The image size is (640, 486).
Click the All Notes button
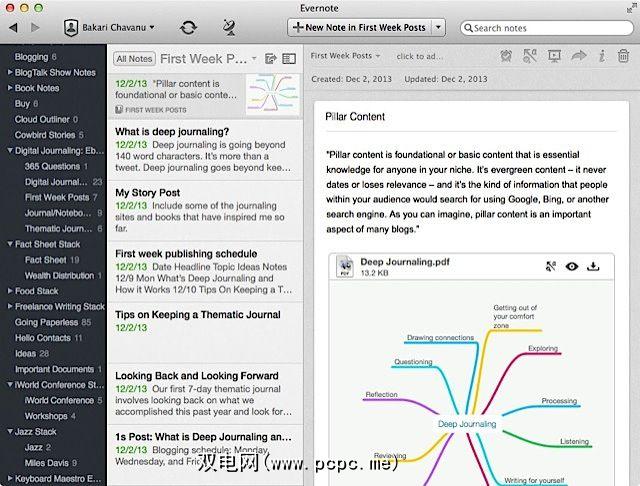point(134,59)
